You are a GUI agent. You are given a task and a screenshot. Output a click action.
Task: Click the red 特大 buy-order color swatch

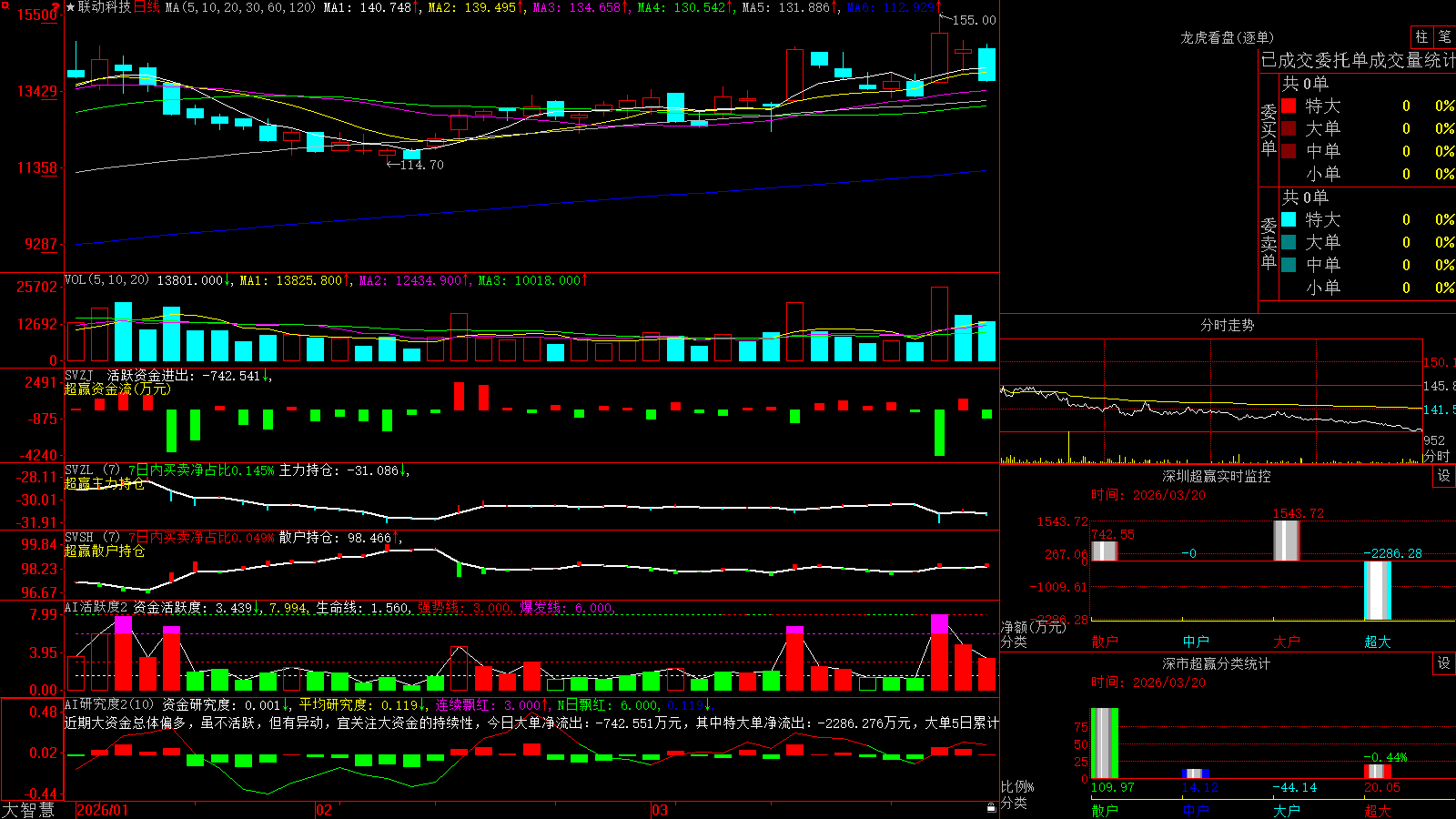(1289, 106)
